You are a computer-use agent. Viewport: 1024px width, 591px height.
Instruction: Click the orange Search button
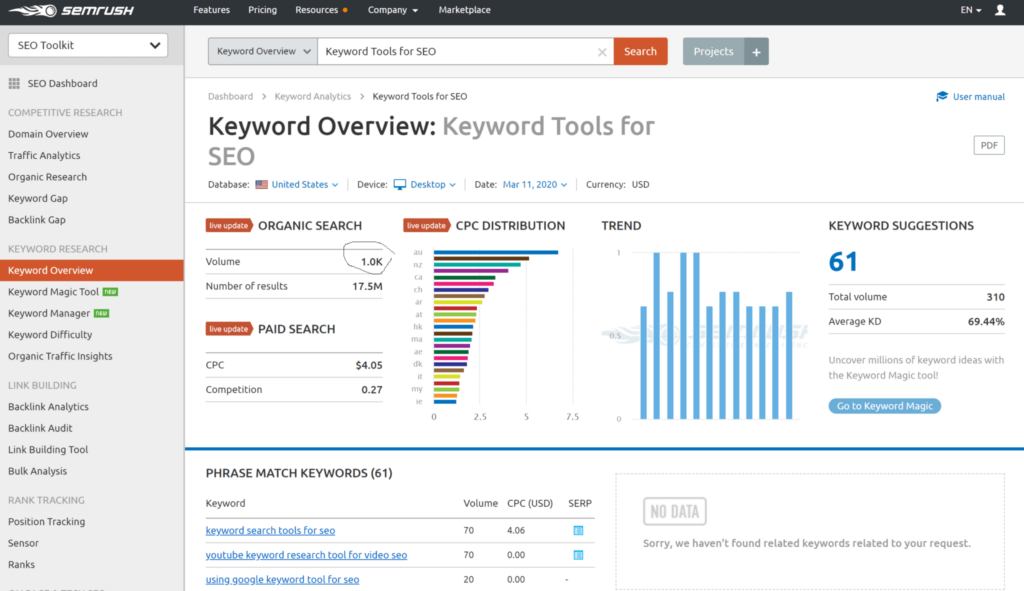[x=640, y=52]
